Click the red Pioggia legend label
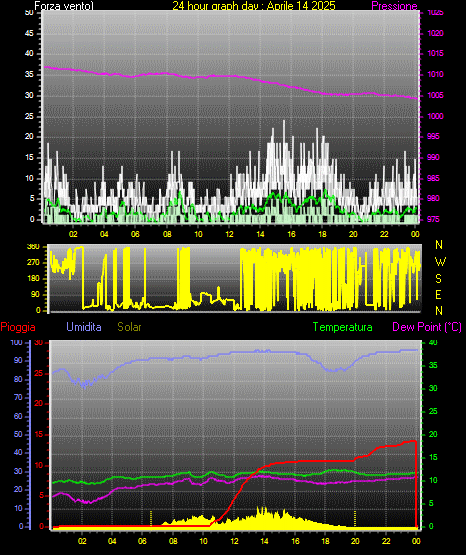This screenshot has height=555, width=466. tap(18, 327)
